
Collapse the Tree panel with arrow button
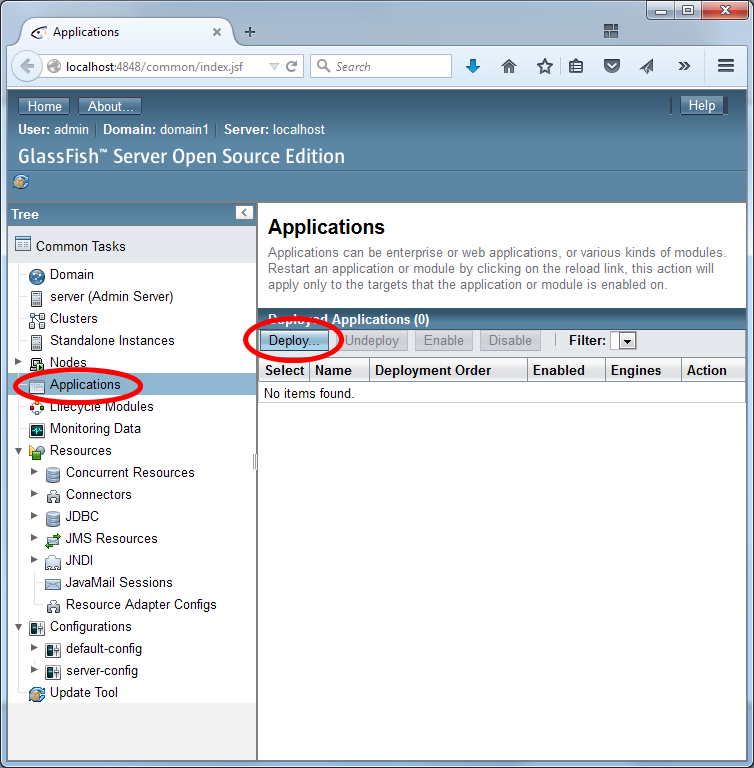point(244,213)
